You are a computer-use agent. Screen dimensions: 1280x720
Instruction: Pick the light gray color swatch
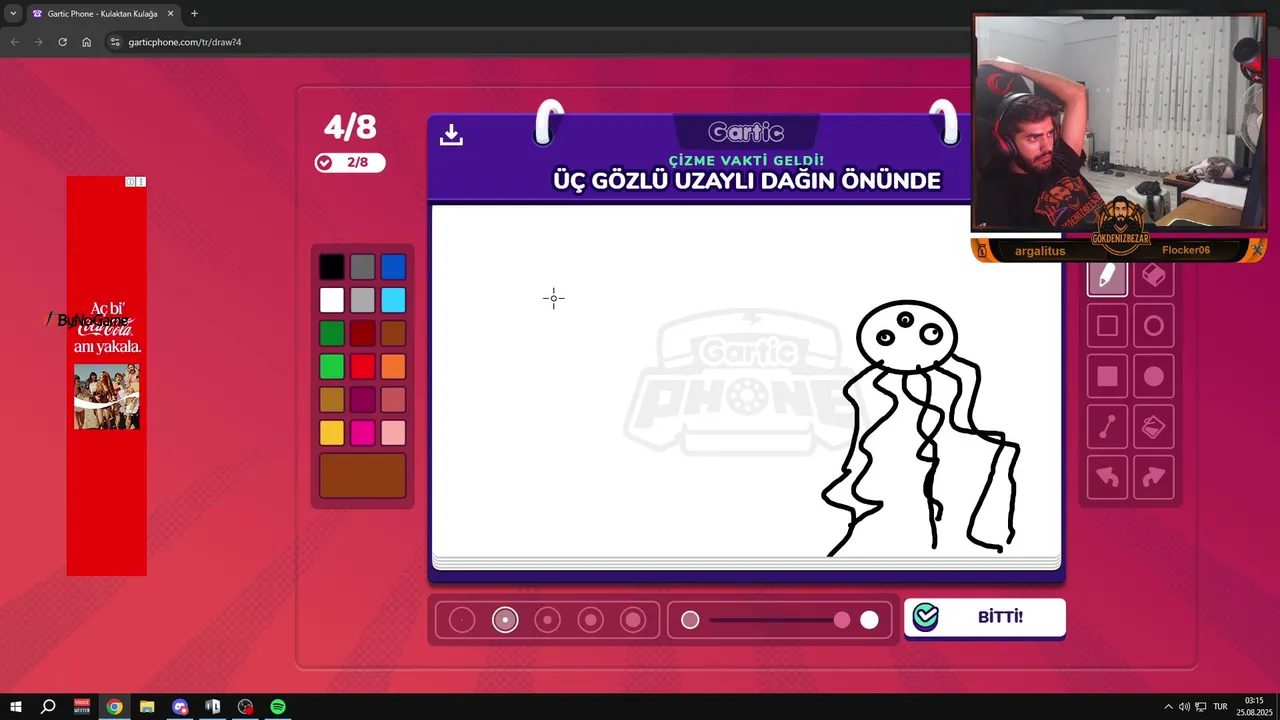[x=363, y=300]
